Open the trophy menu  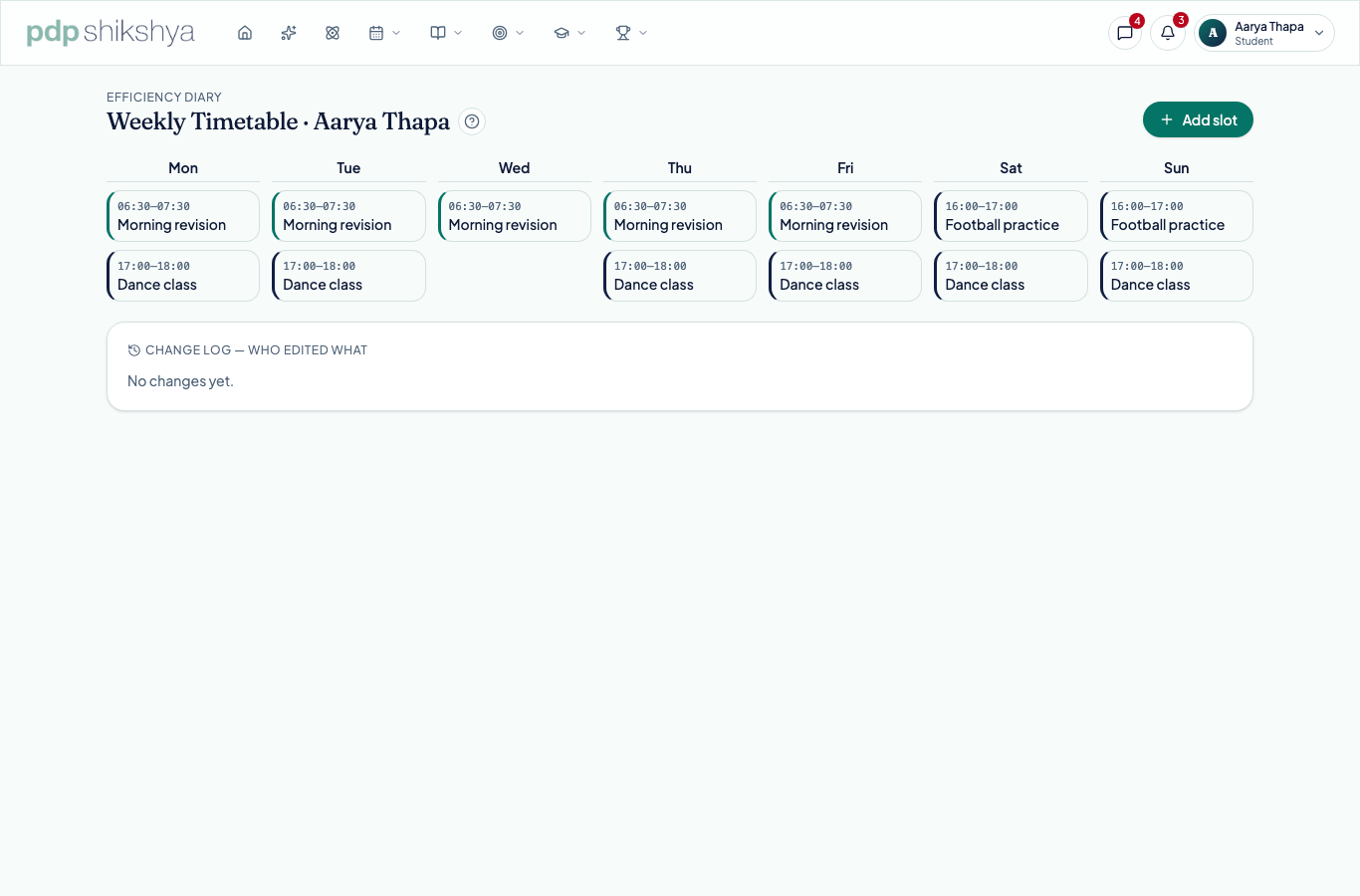pos(631,33)
